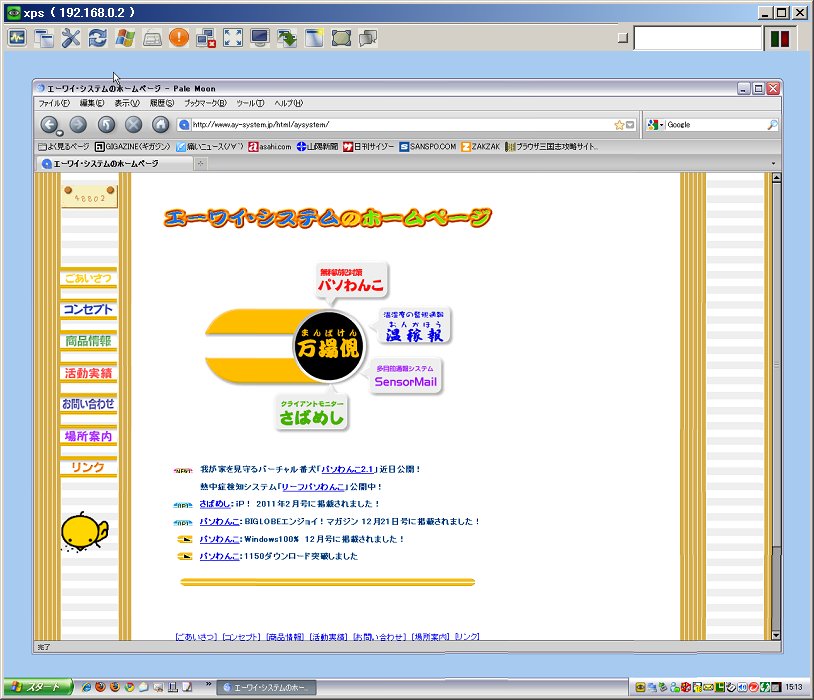Open the list all tabs dropdown arrow
Screen dimensions: 814x700
(773, 164)
